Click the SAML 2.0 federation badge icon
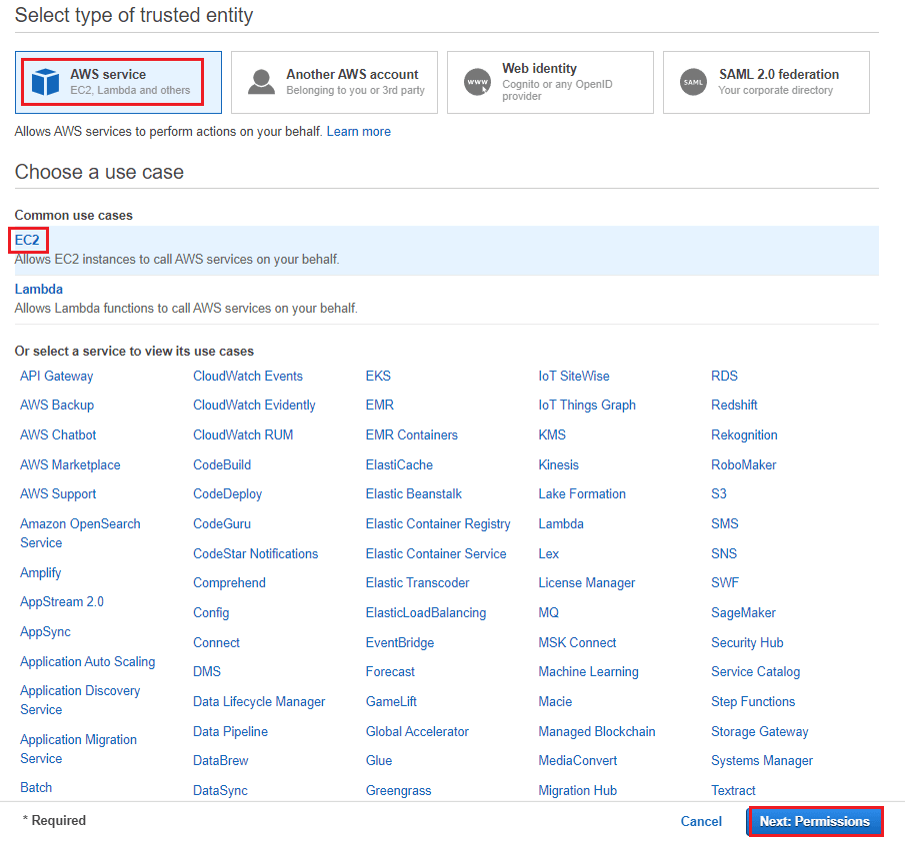The height and width of the screenshot is (842, 905). tap(692, 82)
